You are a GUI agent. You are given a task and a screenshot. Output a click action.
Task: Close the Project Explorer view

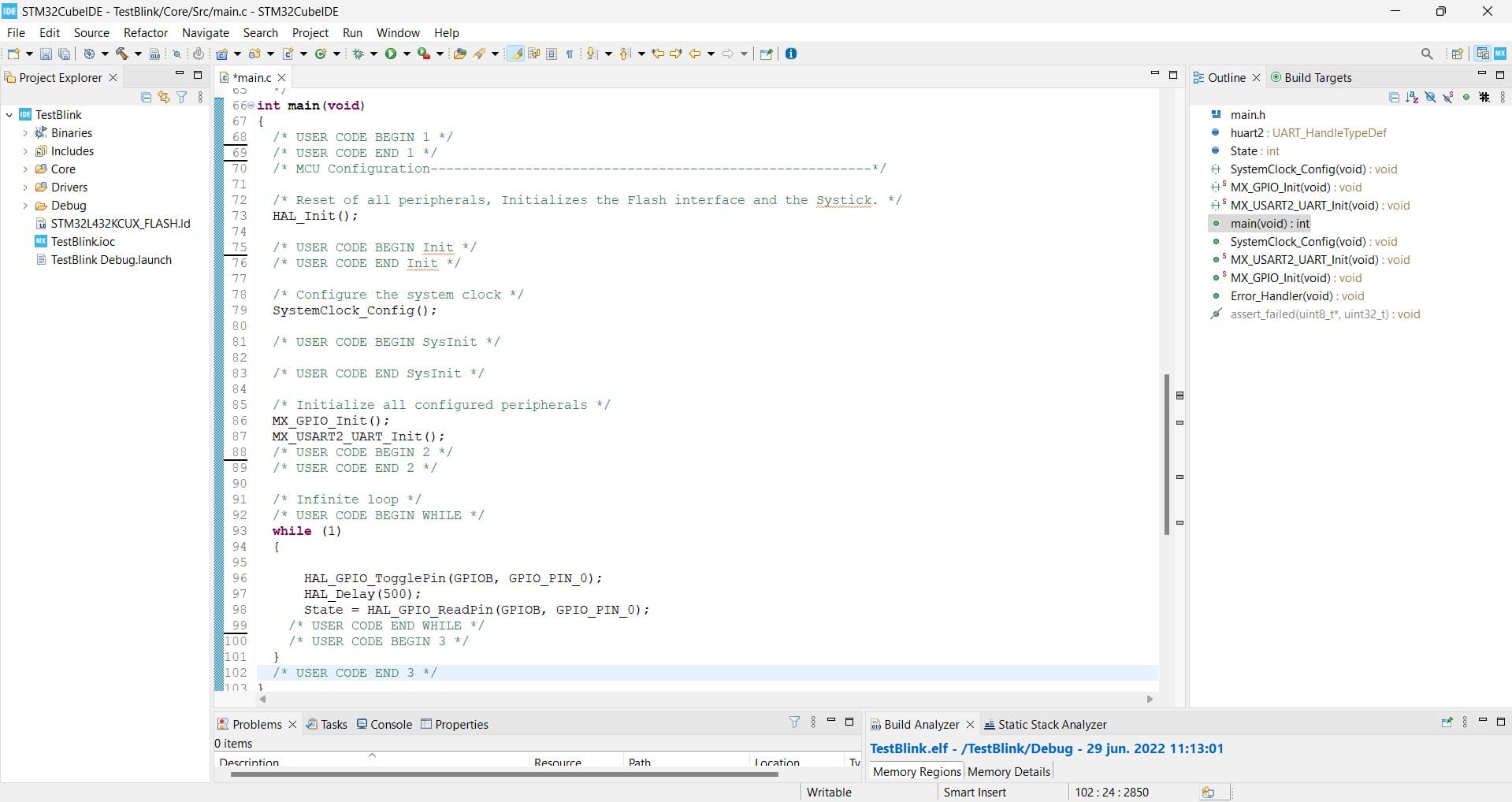(113, 77)
